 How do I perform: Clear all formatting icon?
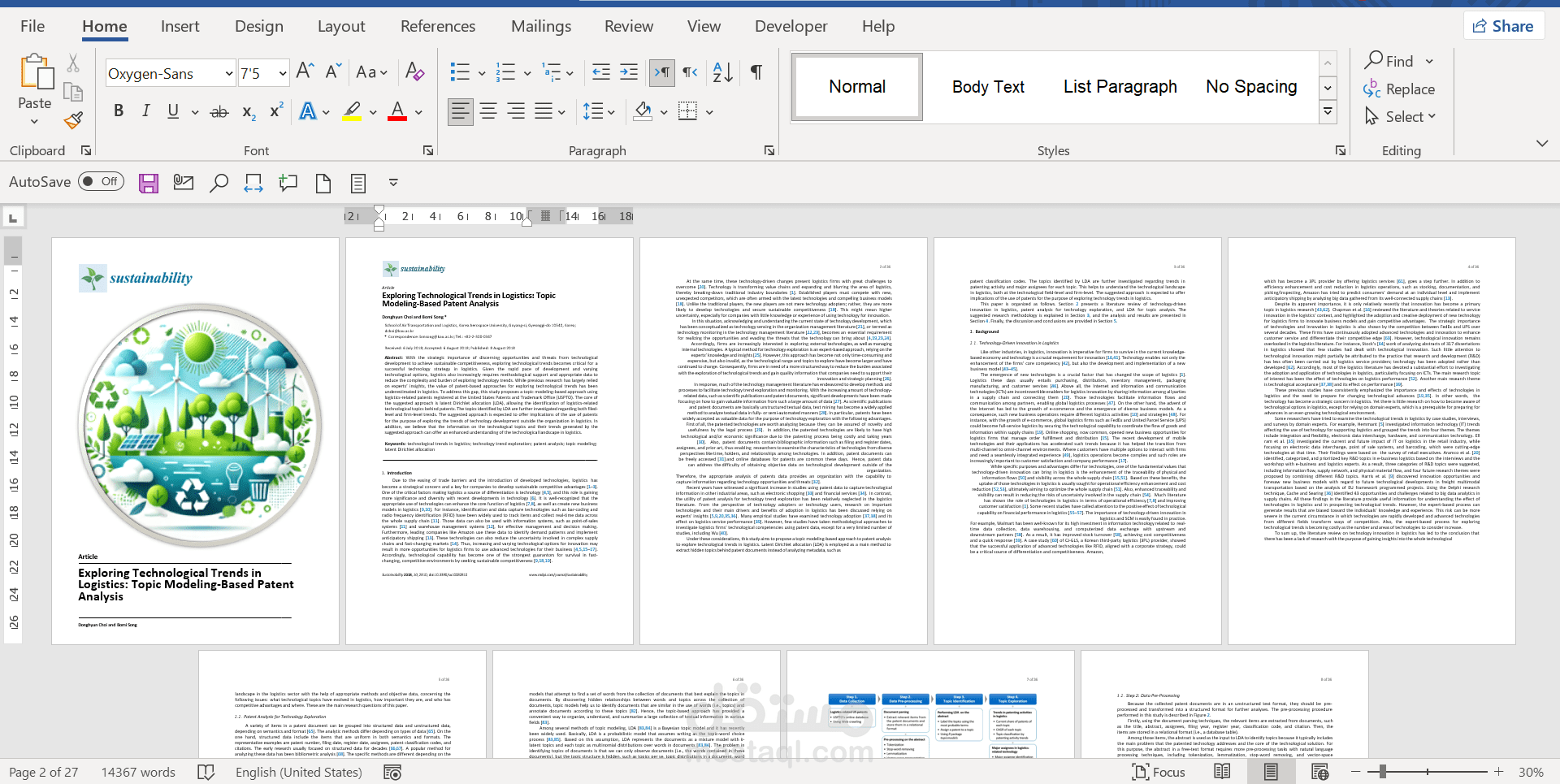point(414,71)
